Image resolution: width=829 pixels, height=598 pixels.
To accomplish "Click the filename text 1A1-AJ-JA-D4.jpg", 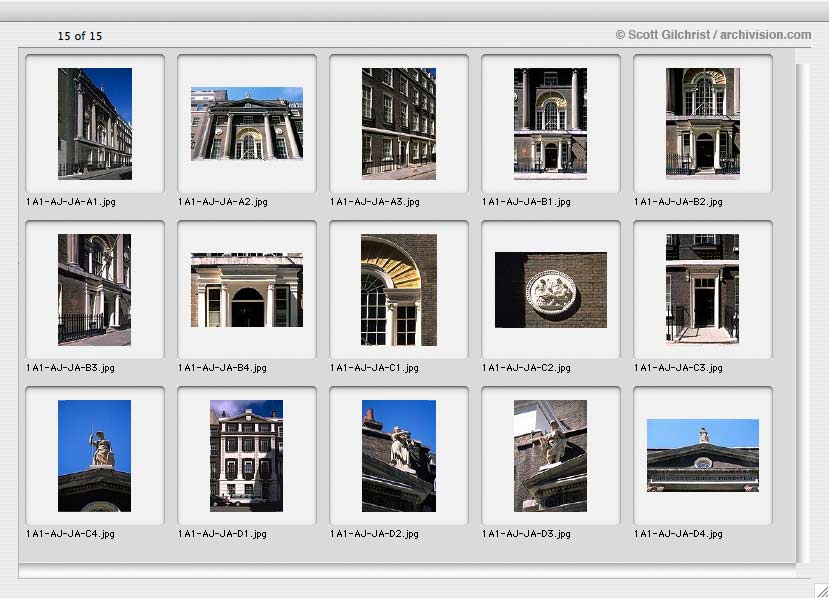I will pos(678,533).
